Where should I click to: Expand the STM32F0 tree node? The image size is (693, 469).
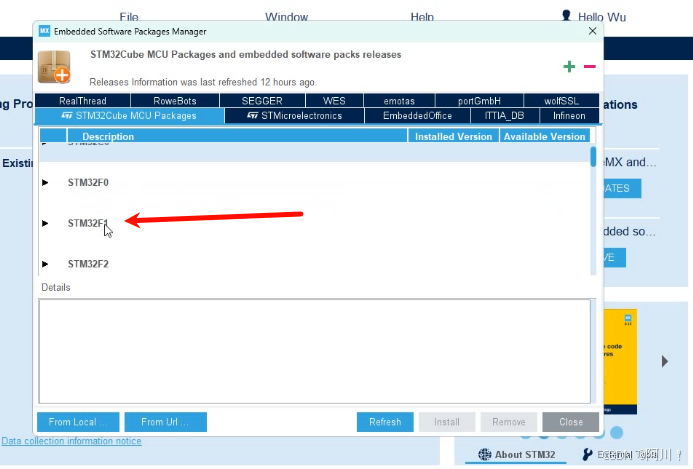45,183
